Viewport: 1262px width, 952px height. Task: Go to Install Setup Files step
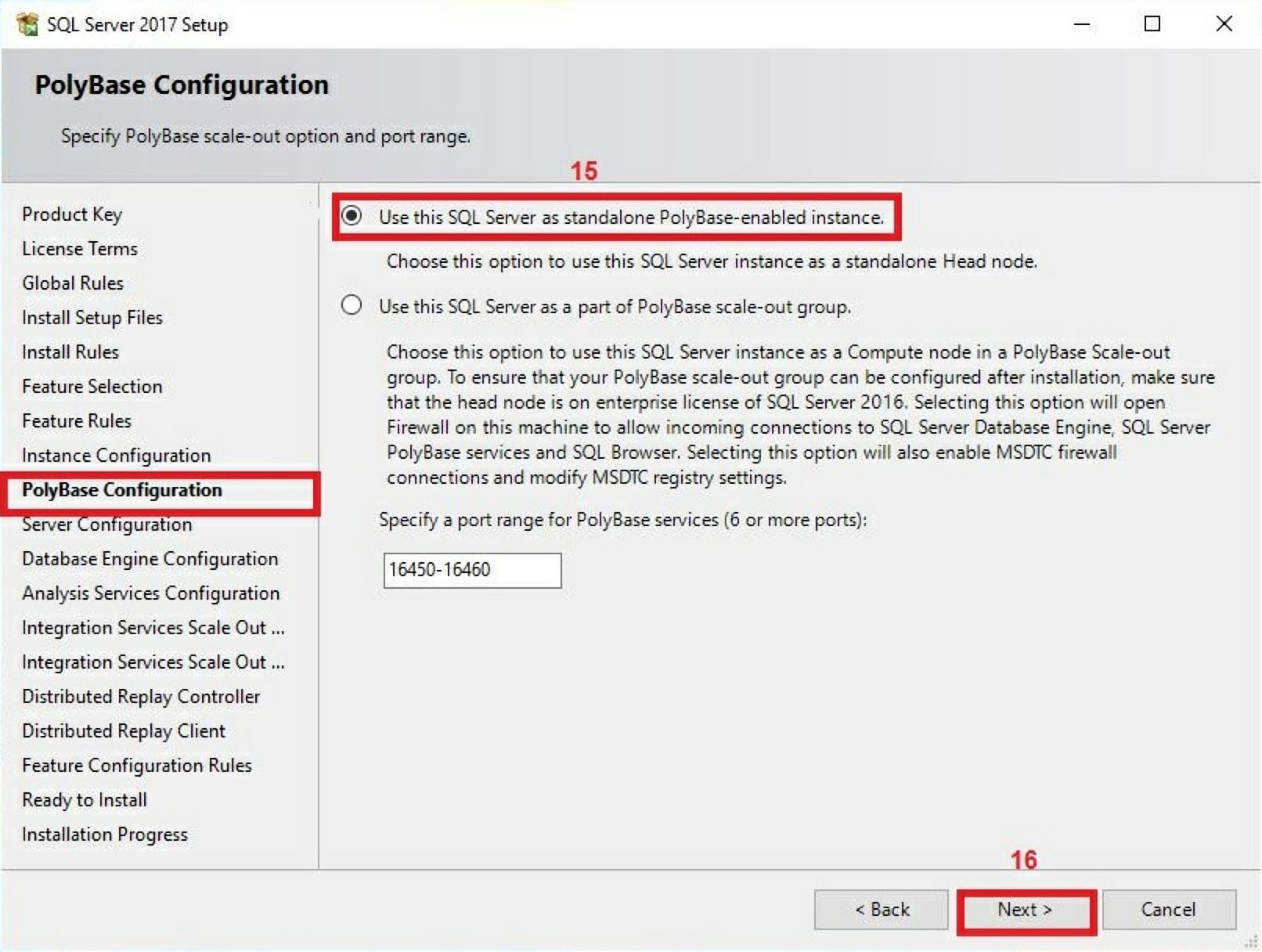(x=92, y=318)
